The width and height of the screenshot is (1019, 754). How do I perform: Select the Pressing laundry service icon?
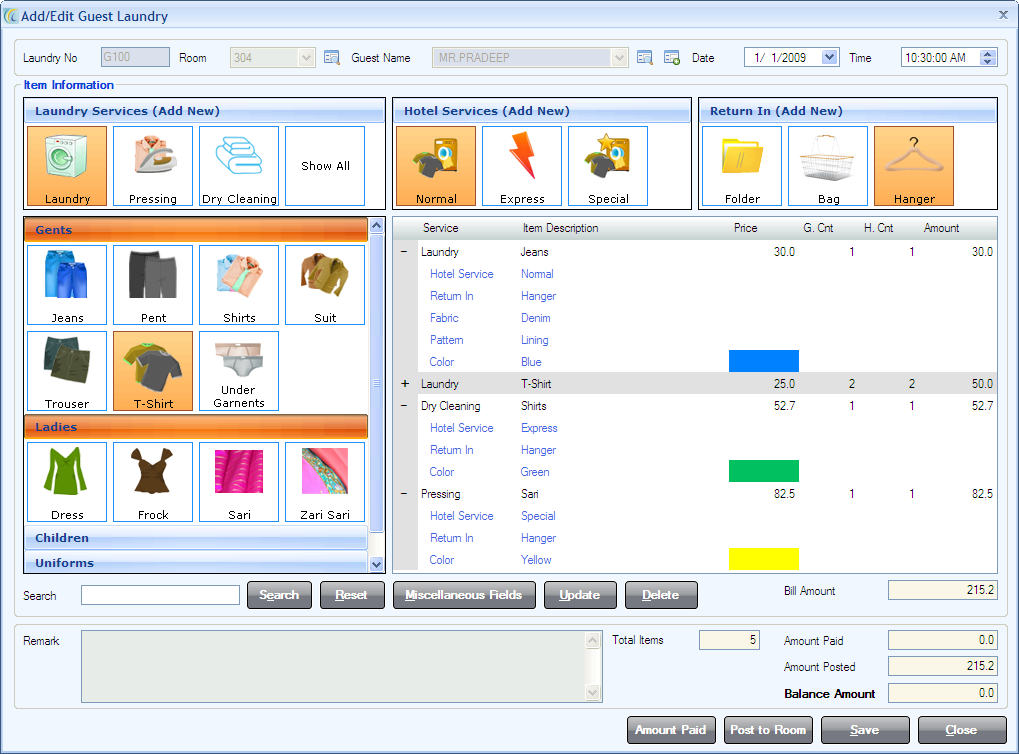click(153, 166)
